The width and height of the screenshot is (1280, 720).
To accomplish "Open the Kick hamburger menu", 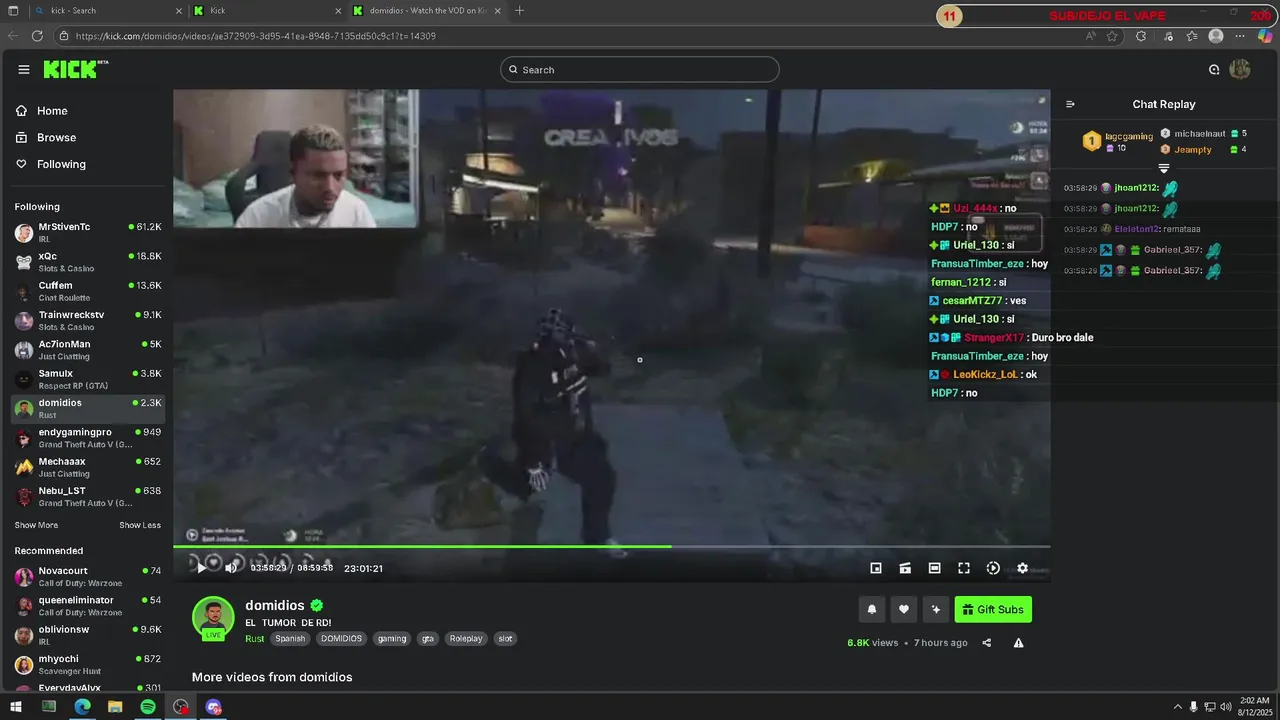I will point(24,69).
